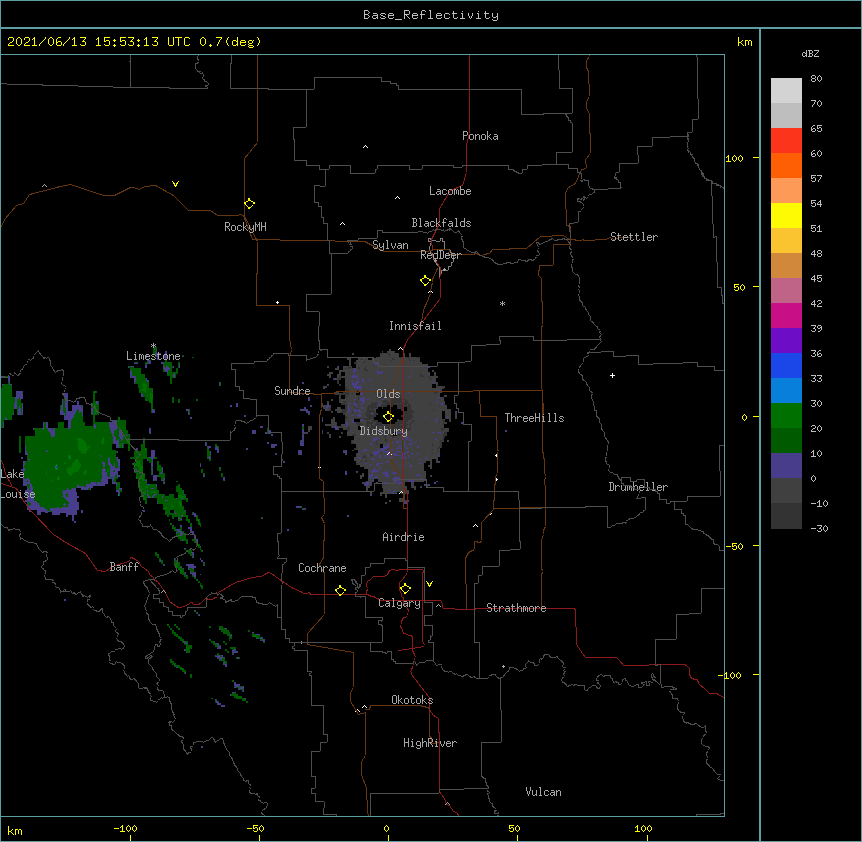Pick the light blue 30-33 dBZ swatch
The height and width of the screenshot is (842, 862).
coord(786,391)
